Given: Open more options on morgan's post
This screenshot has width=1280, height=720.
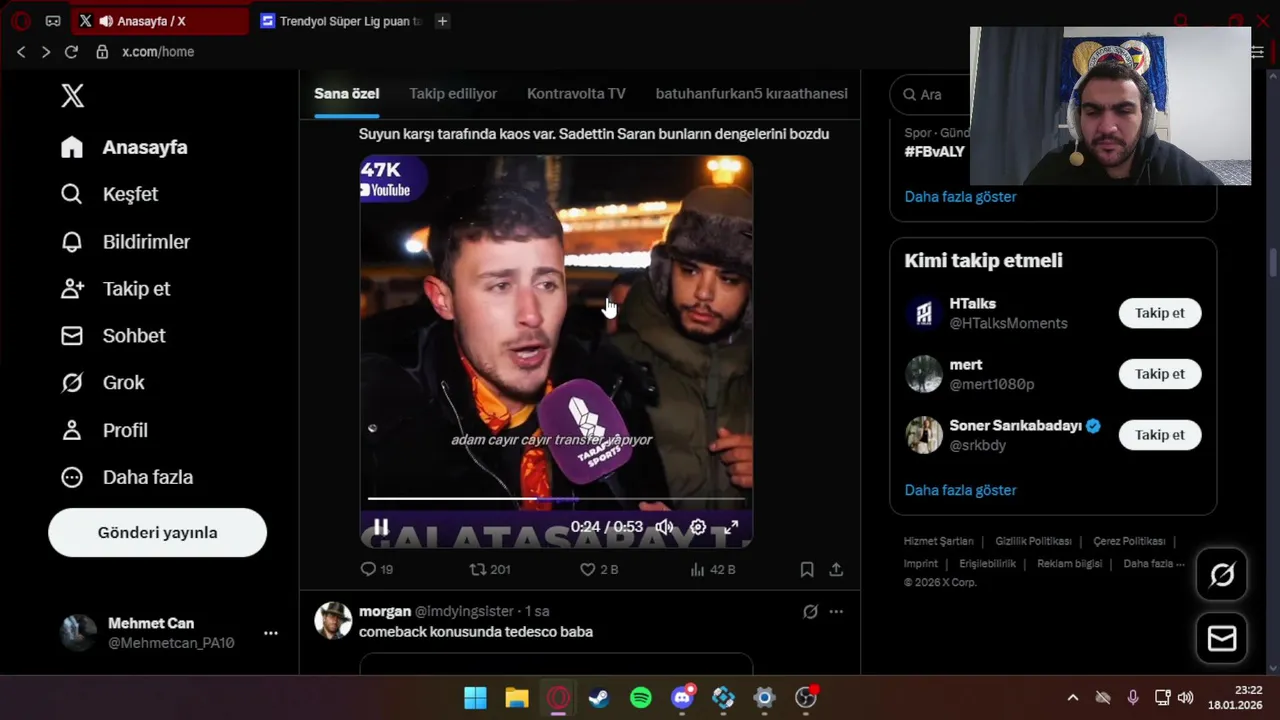Looking at the screenshot, I should click(x=836, y=611).
